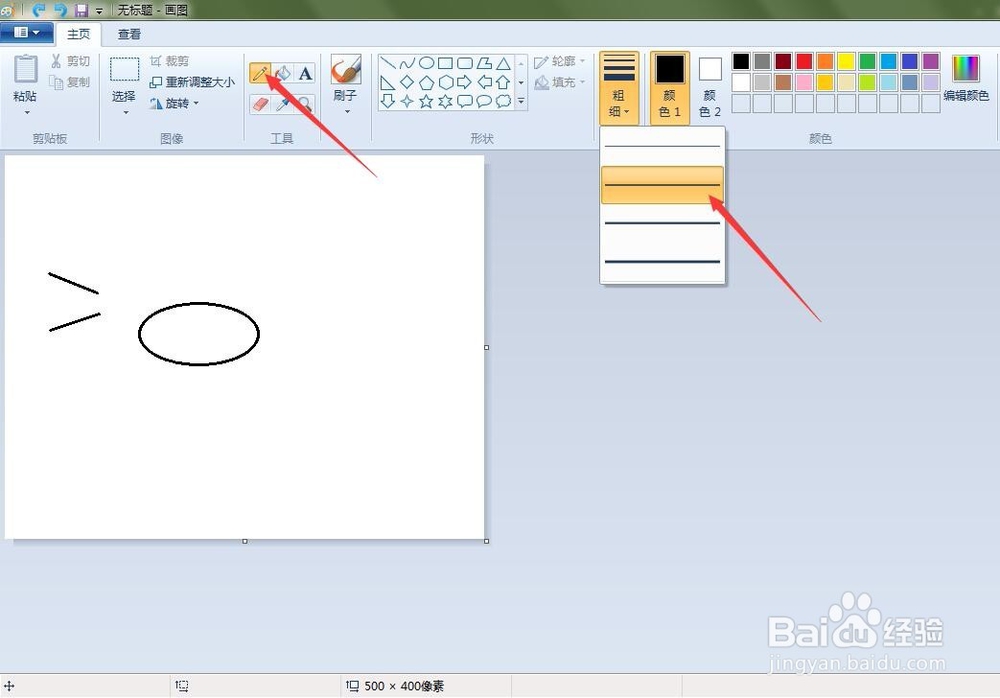Choose the Cloud callout shape
This screenshot has height=698, width=1000.
pos(503,101)
